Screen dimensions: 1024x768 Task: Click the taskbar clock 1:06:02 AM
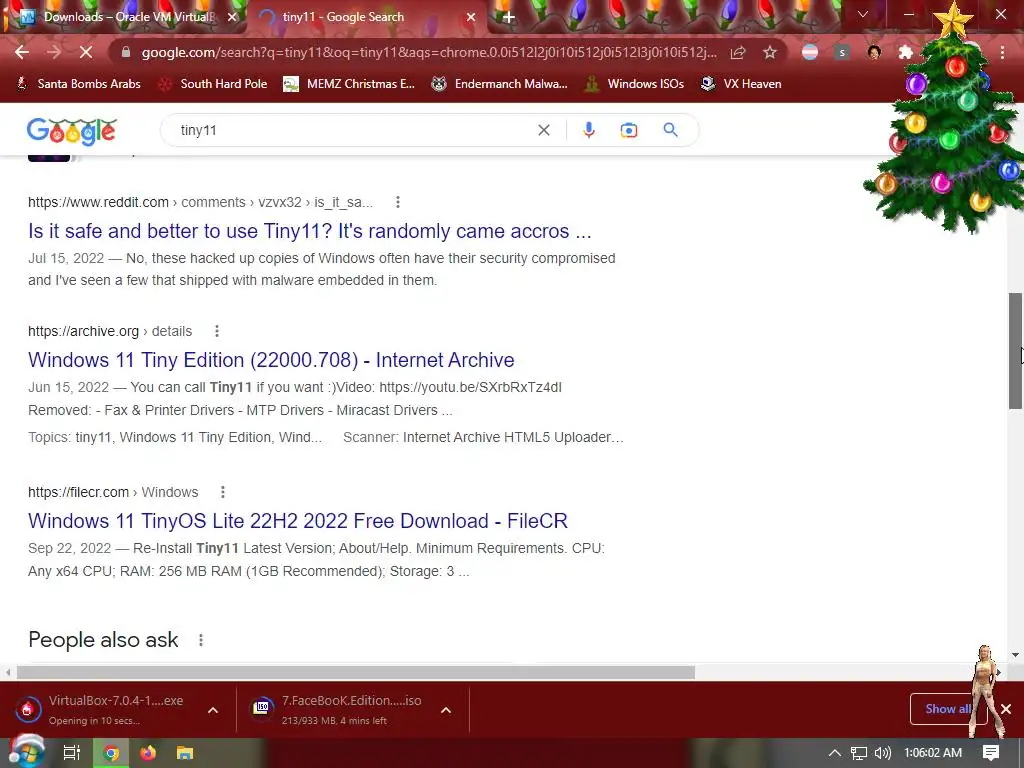click(x=933, y=753)
